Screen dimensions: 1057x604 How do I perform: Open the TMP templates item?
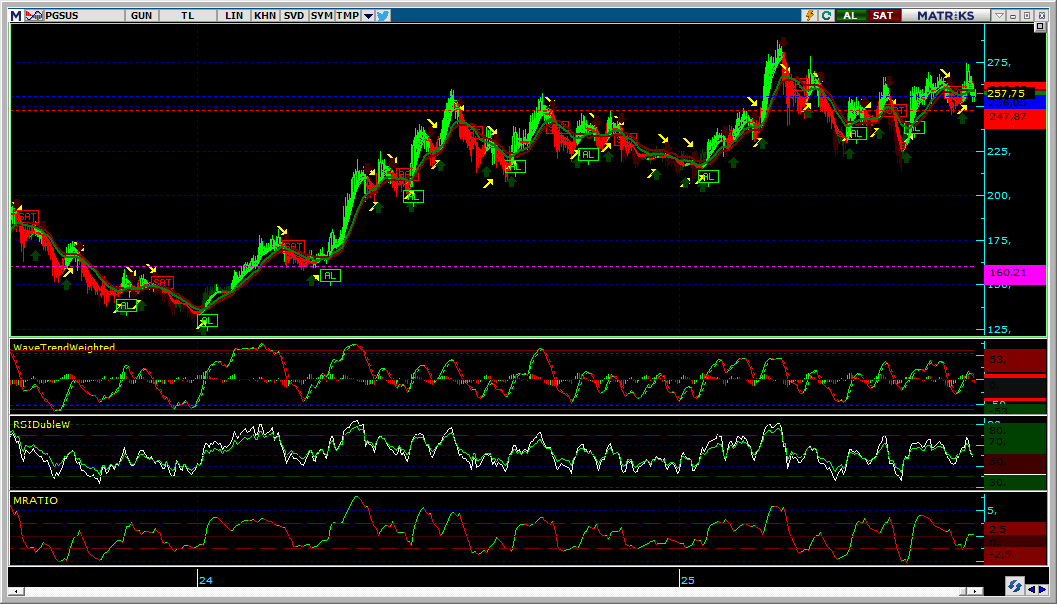pos(348,16)
